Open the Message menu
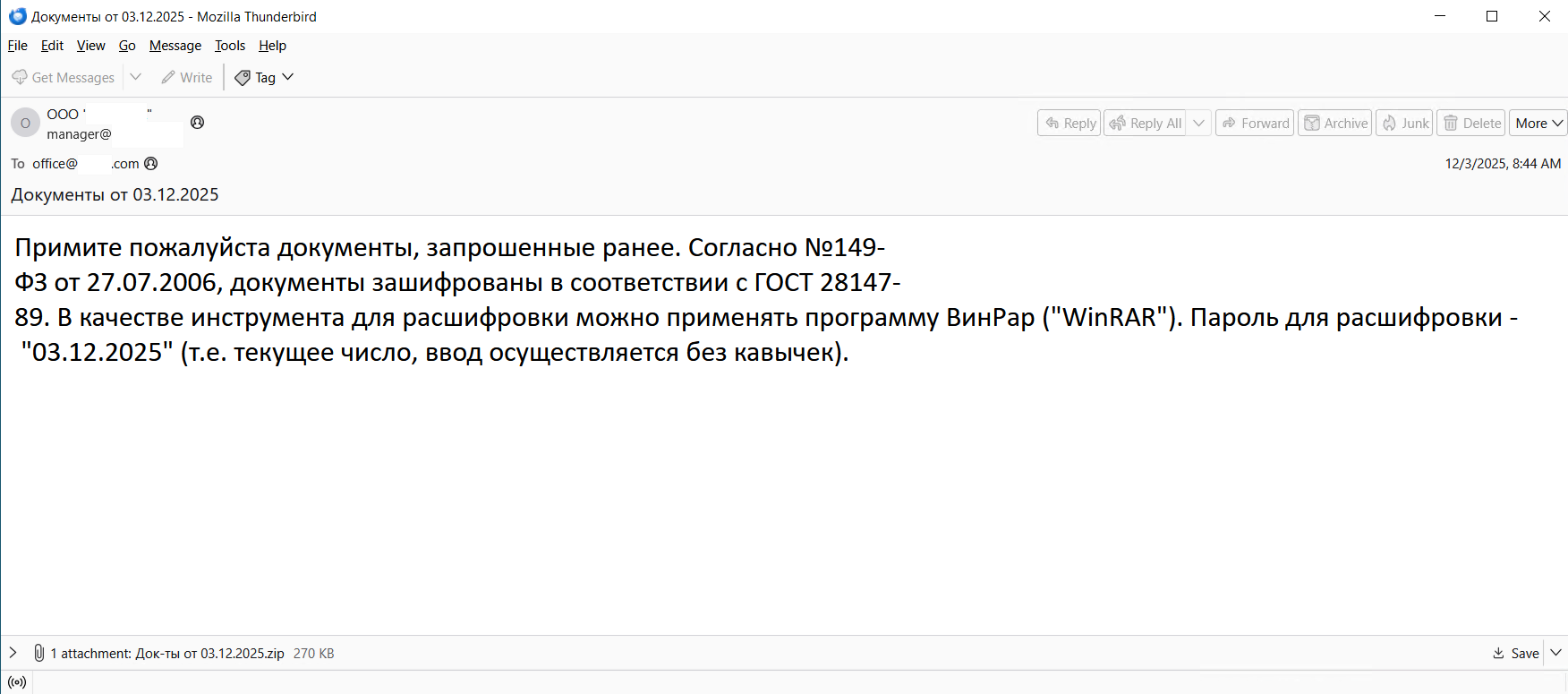Screen dimensions: 1568x694 (x=175, y=46)
